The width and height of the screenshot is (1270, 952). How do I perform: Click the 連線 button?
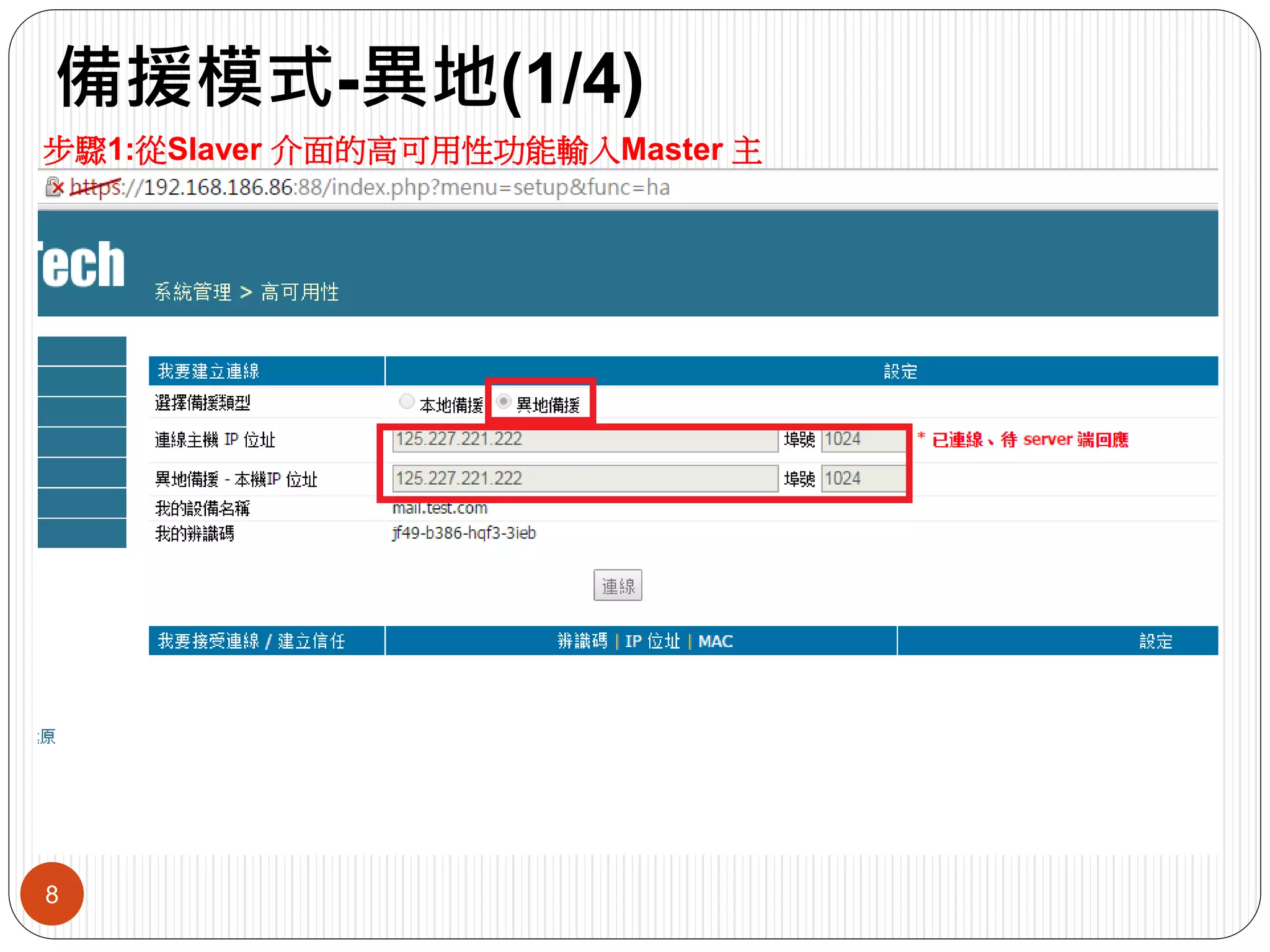618,586
